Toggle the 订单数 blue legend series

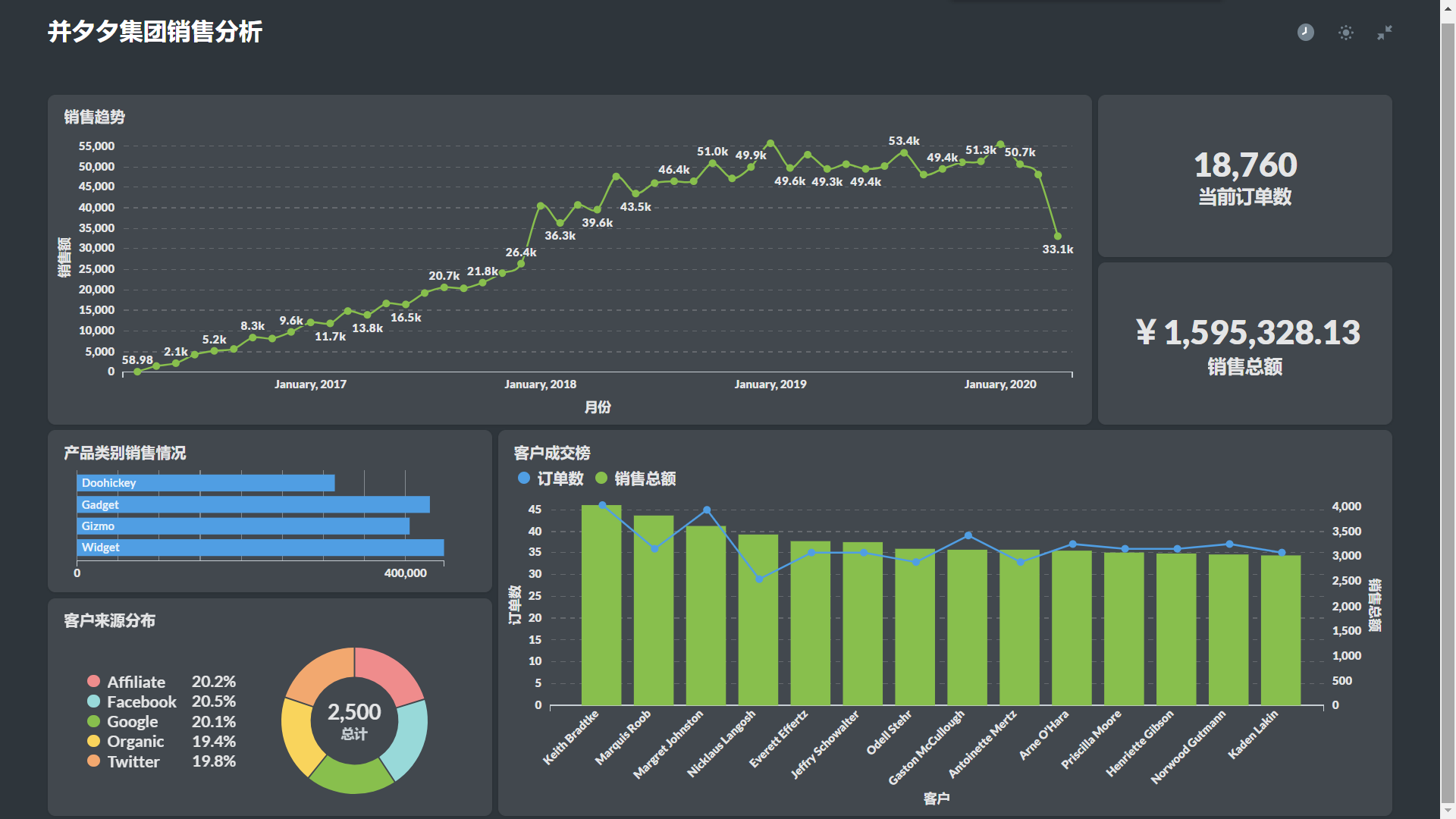tap(551, 479)
